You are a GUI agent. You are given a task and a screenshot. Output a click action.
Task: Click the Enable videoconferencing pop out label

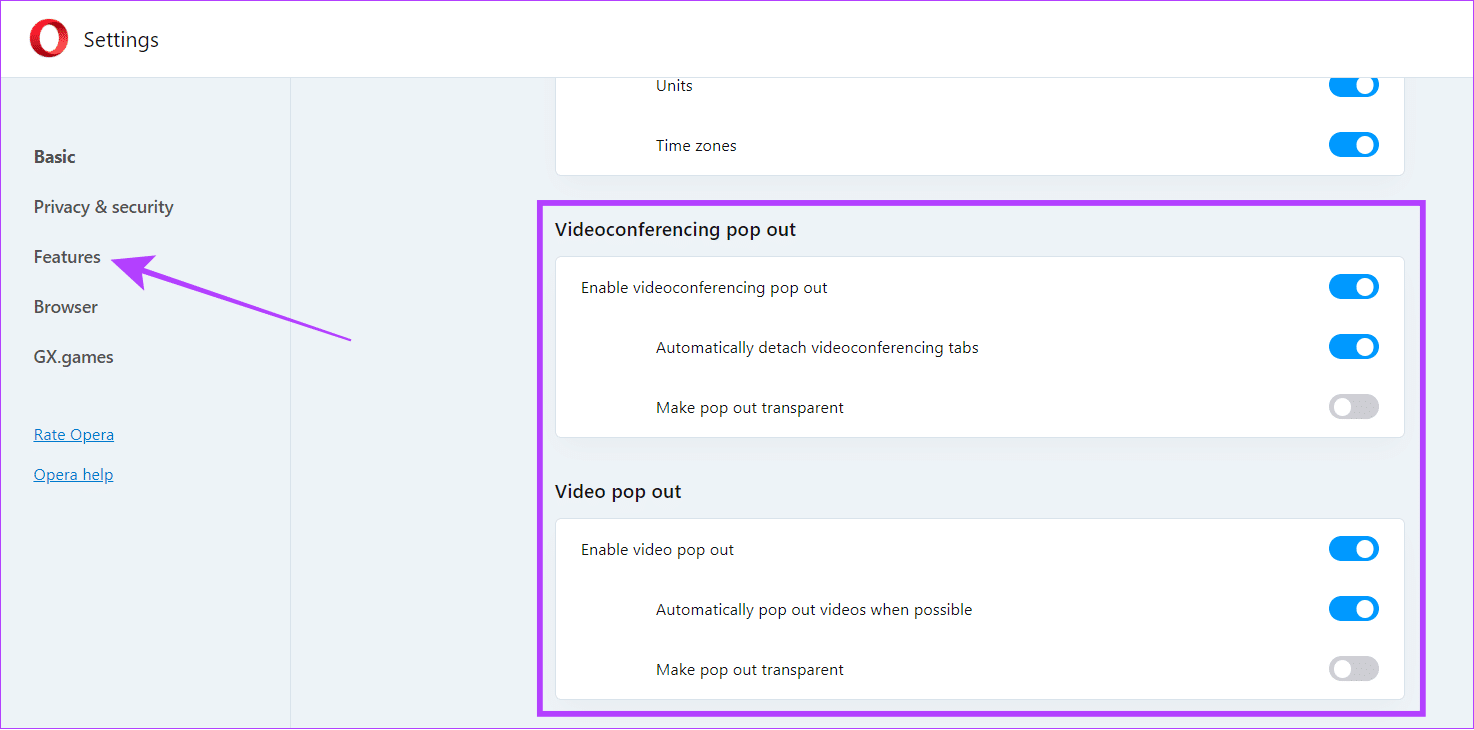(x=705, y=288)
